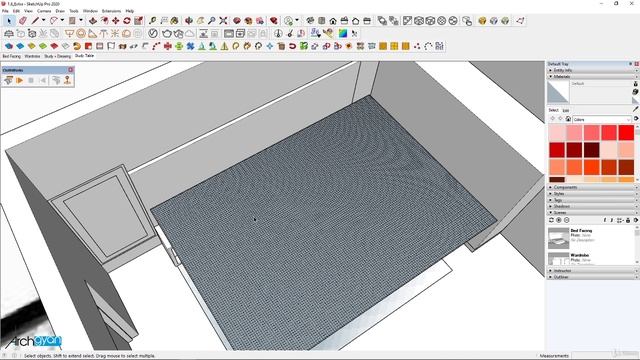This screenshot has height=360, width=640.
Task: Click the Measurements input box
Action: pos(604,356)
